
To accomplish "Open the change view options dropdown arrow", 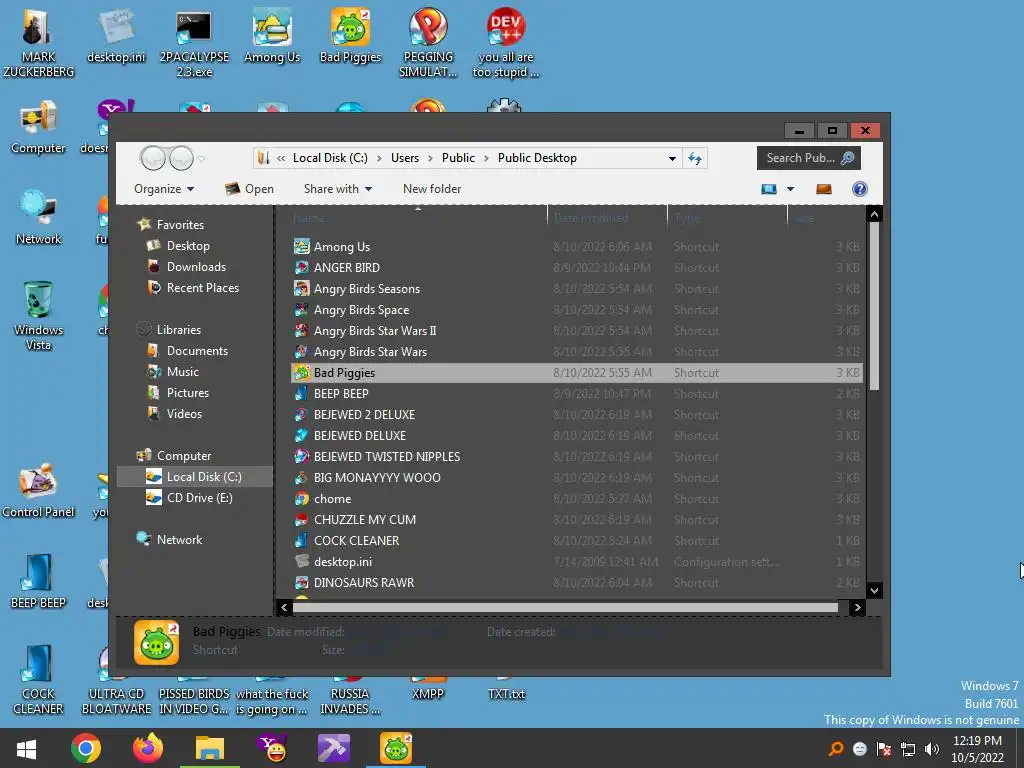I will (790, 189).
